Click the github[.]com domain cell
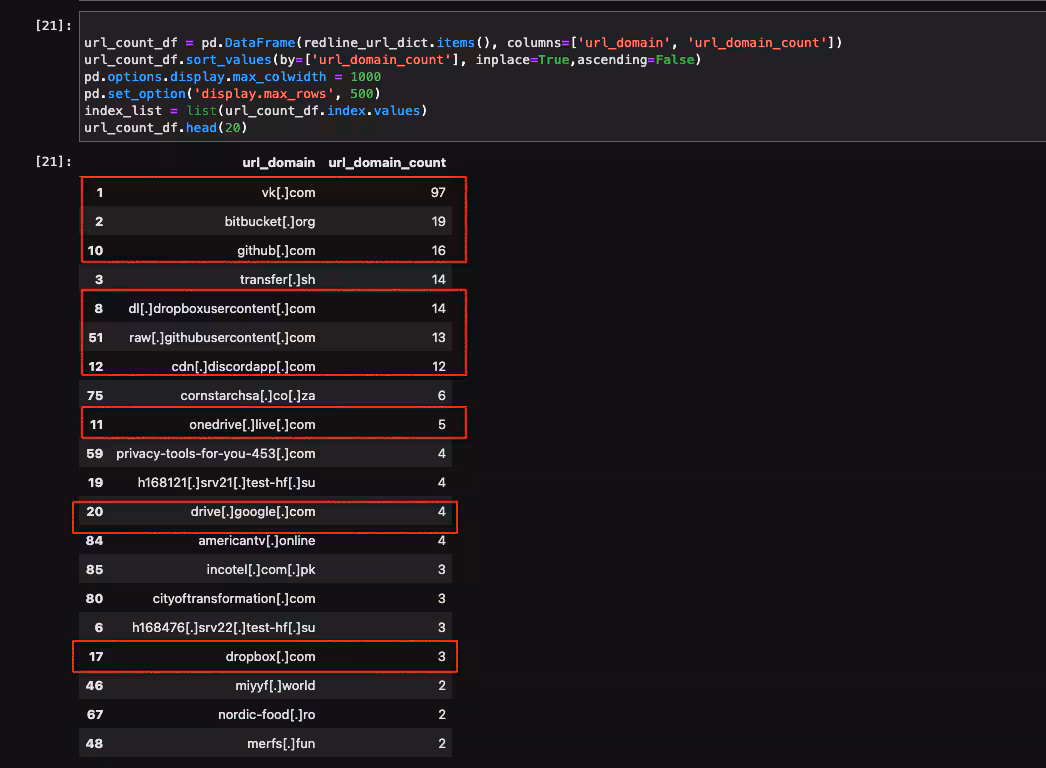This screenshot has width=1046, height=768. click(276, 250)
